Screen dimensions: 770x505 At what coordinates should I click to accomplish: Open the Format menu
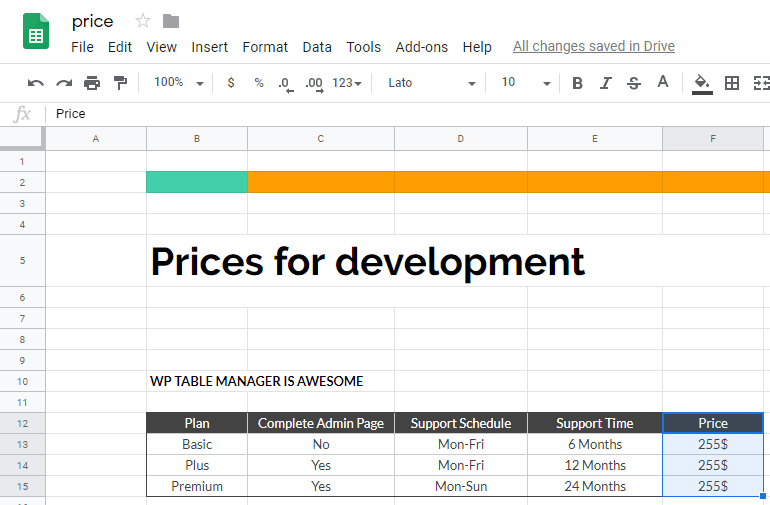[265, 47]
